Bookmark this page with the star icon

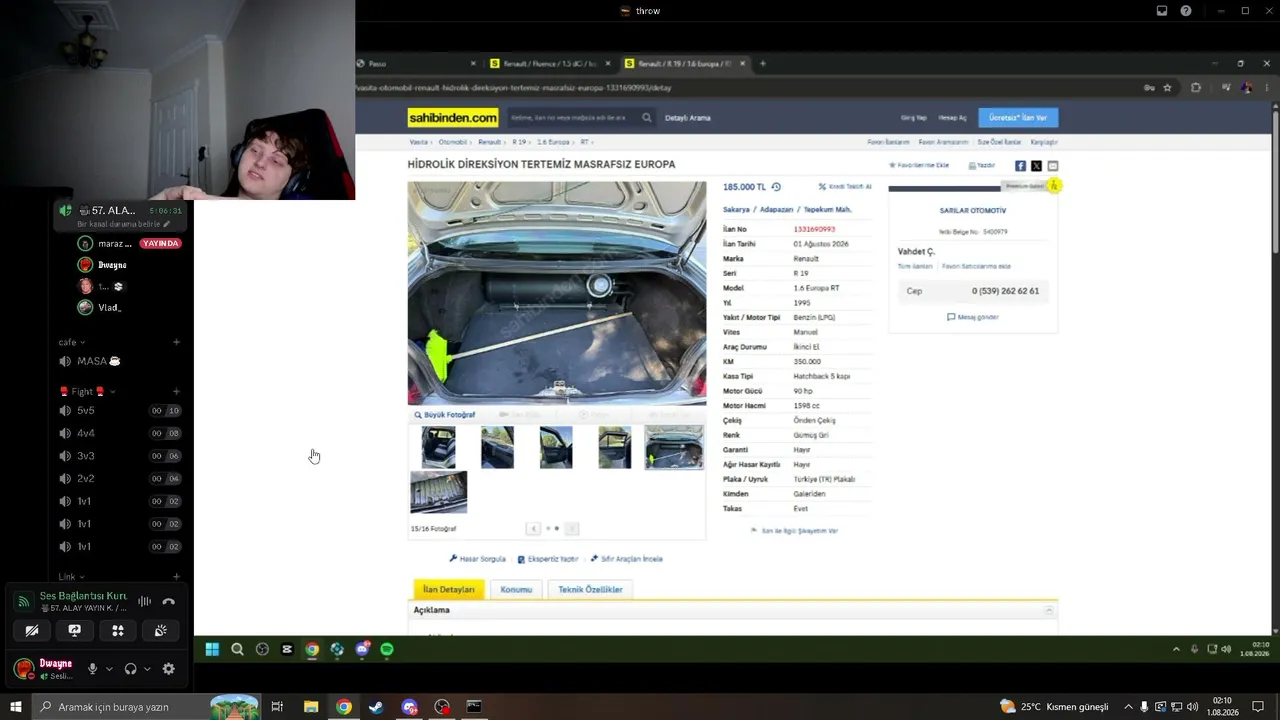tap(1167, 88)
